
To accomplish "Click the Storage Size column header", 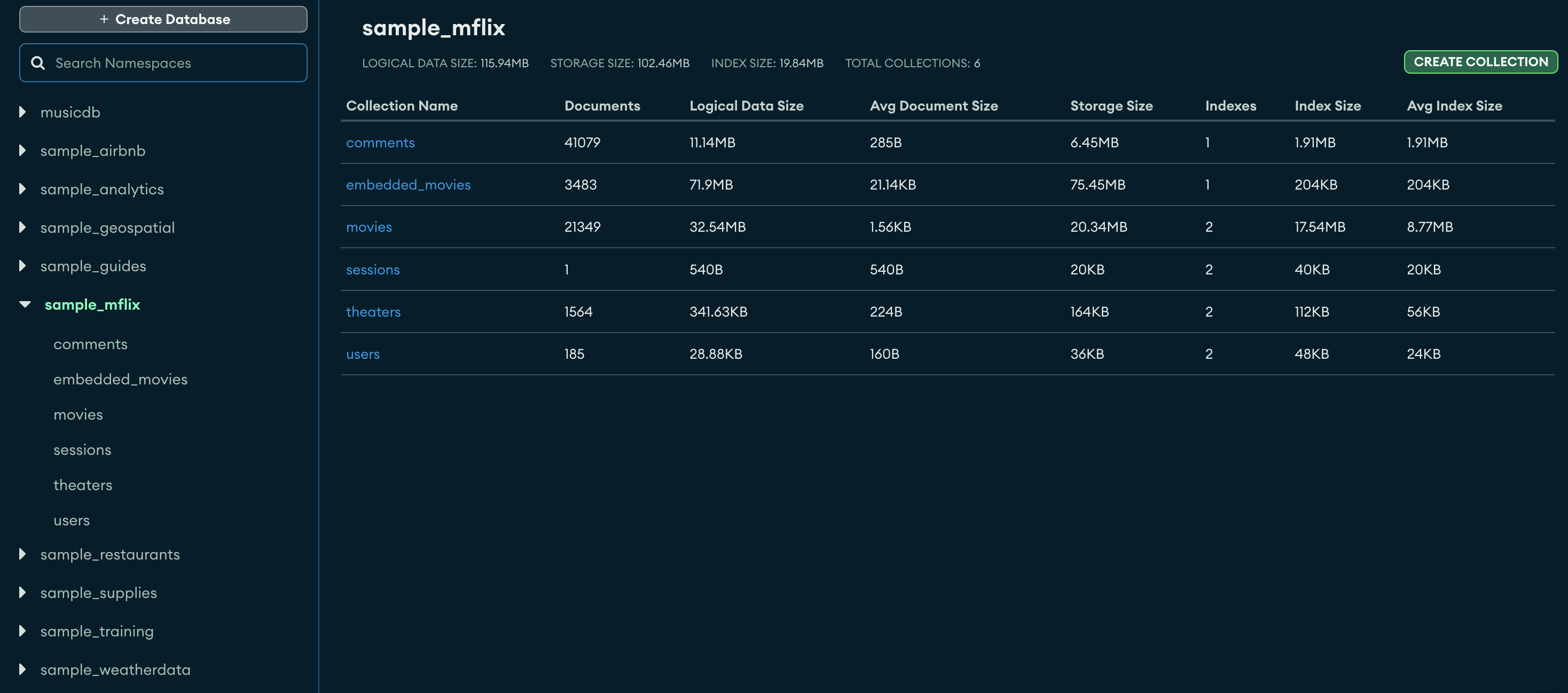I will pyautogui.click(x=1111, y=105).
